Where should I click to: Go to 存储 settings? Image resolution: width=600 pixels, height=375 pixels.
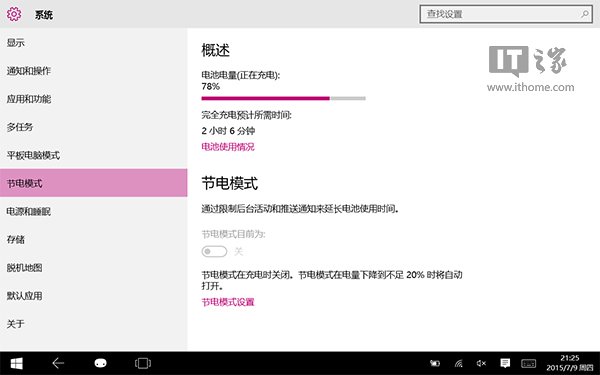[x=94, y=240]
